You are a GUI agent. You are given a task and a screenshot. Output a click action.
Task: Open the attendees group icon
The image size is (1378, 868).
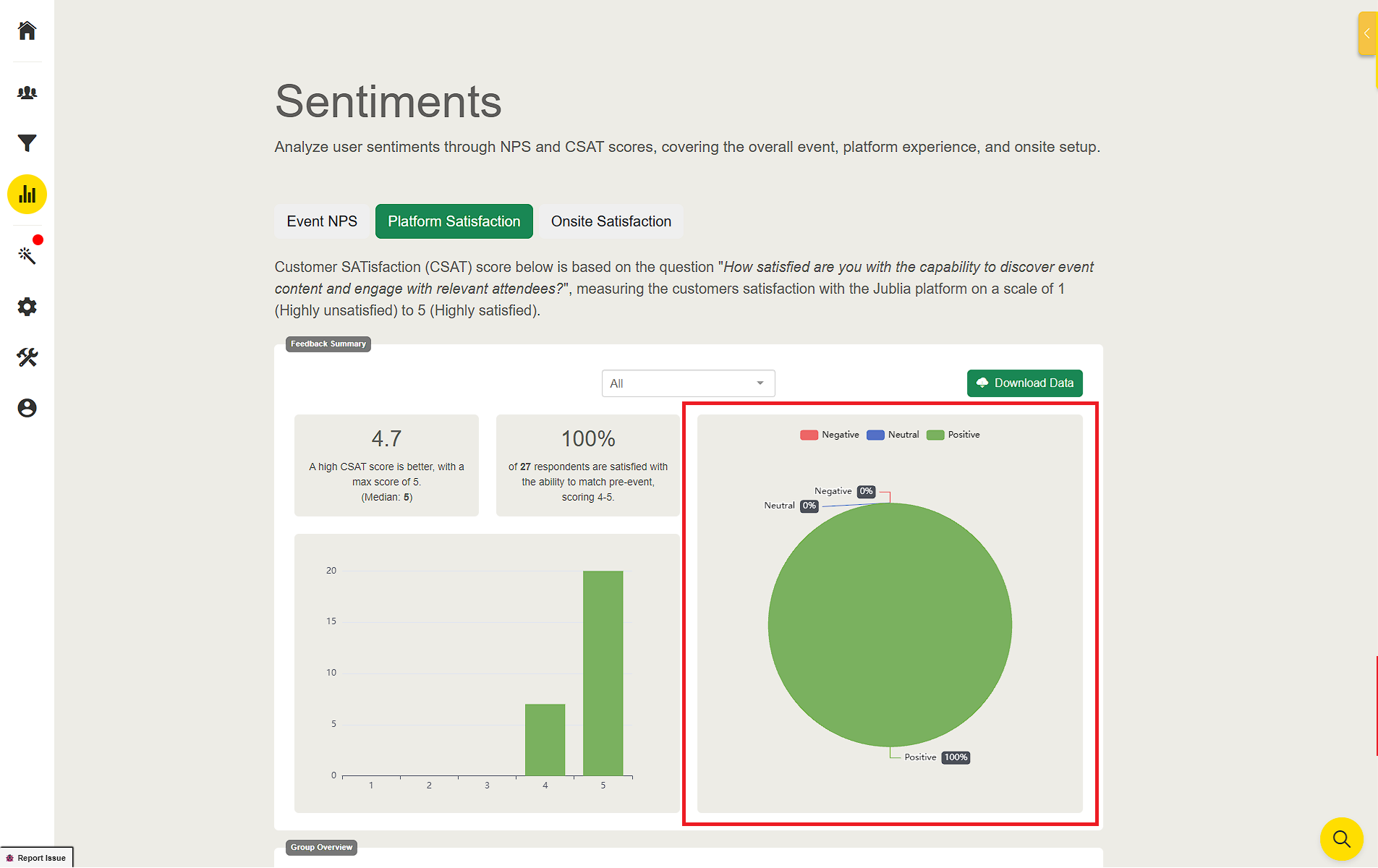[x=27, y=93]
